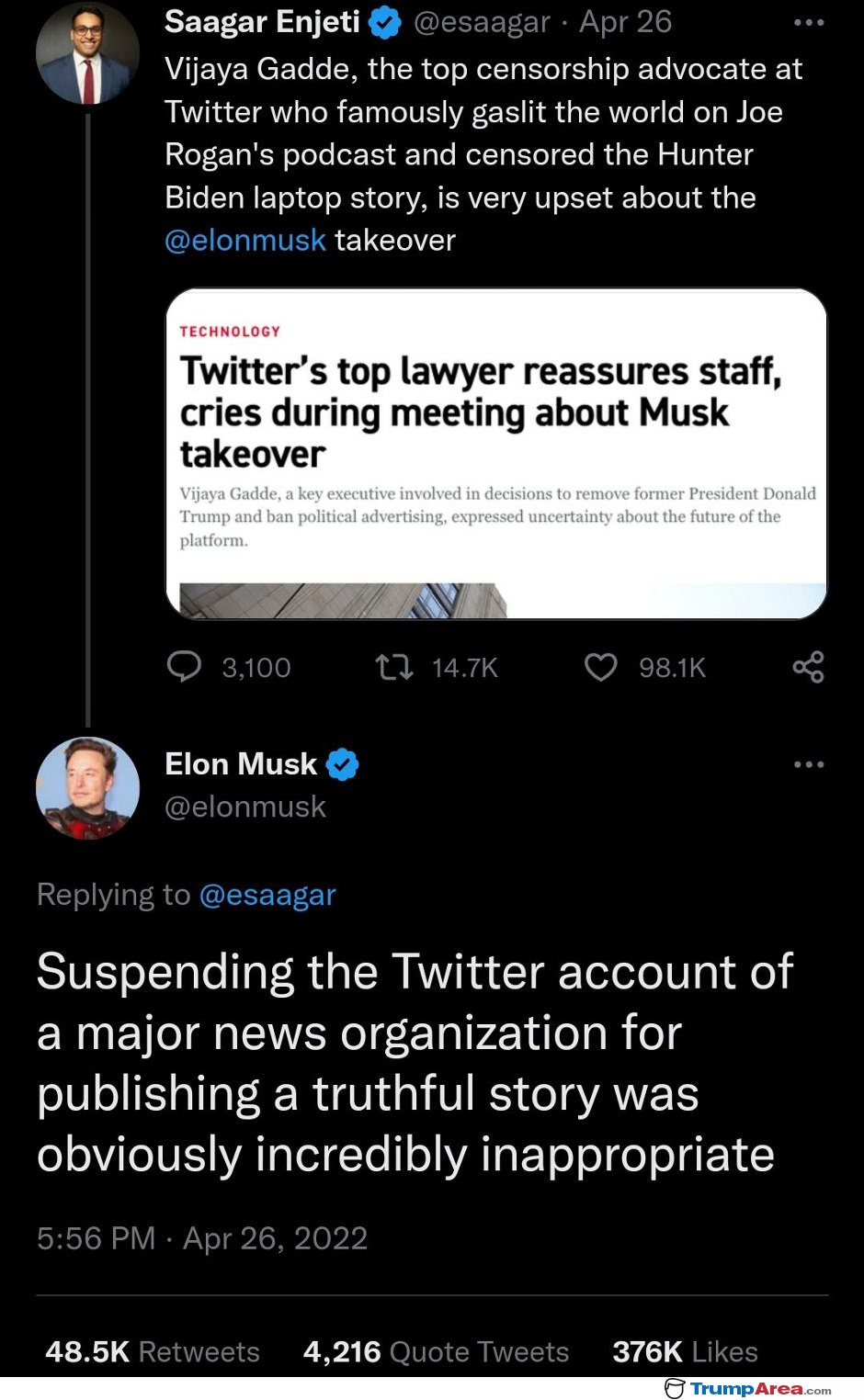The width and height of the screenshot is (864, 1400).
Task: Click the retweet arrows icon
Action: (x=394, y=667)
